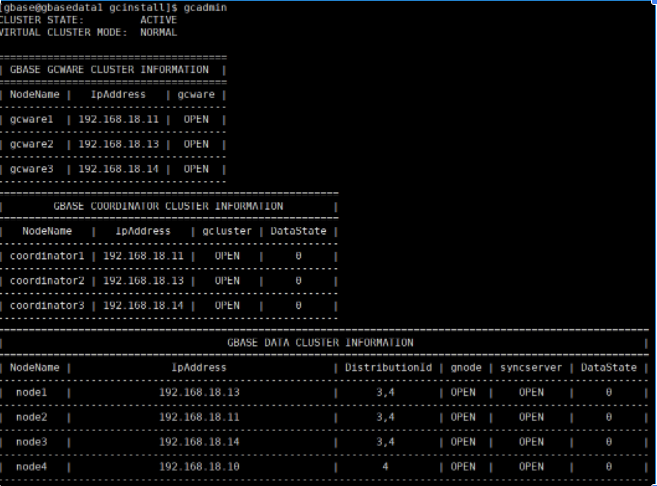Click gnode OPEN in node1 row
Image resolution: width=657 pixels, height=486 pixels.
(x=463, y=393)
